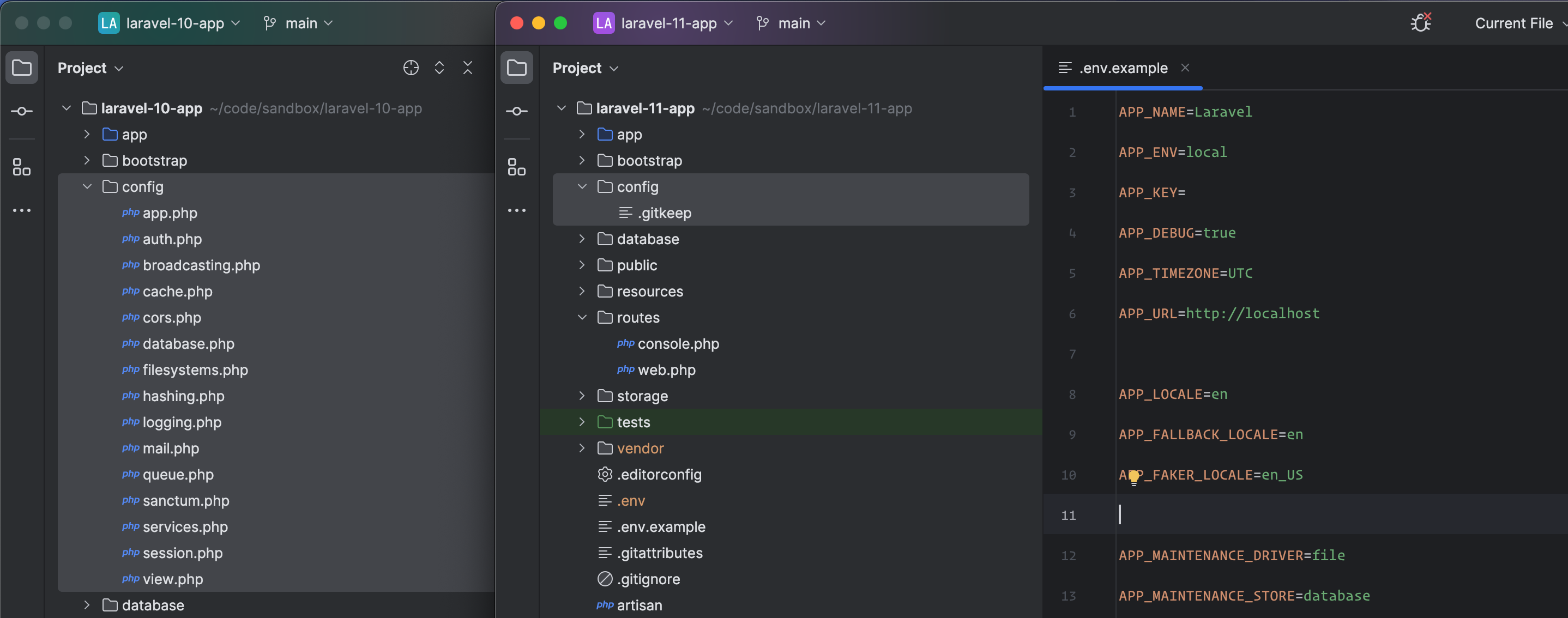Close the .env.example editor tab
Viewport: 1568px width, 618px height.
[x=1185, y=68]
